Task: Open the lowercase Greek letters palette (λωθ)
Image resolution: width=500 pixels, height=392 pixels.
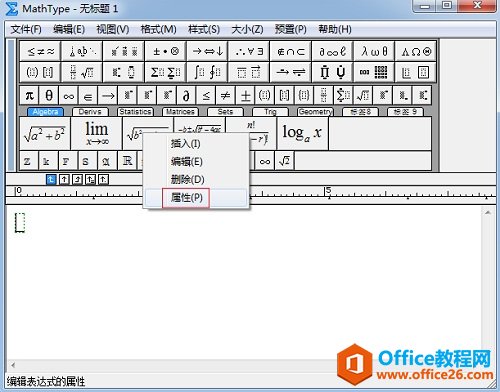Action: coord(374,51)
